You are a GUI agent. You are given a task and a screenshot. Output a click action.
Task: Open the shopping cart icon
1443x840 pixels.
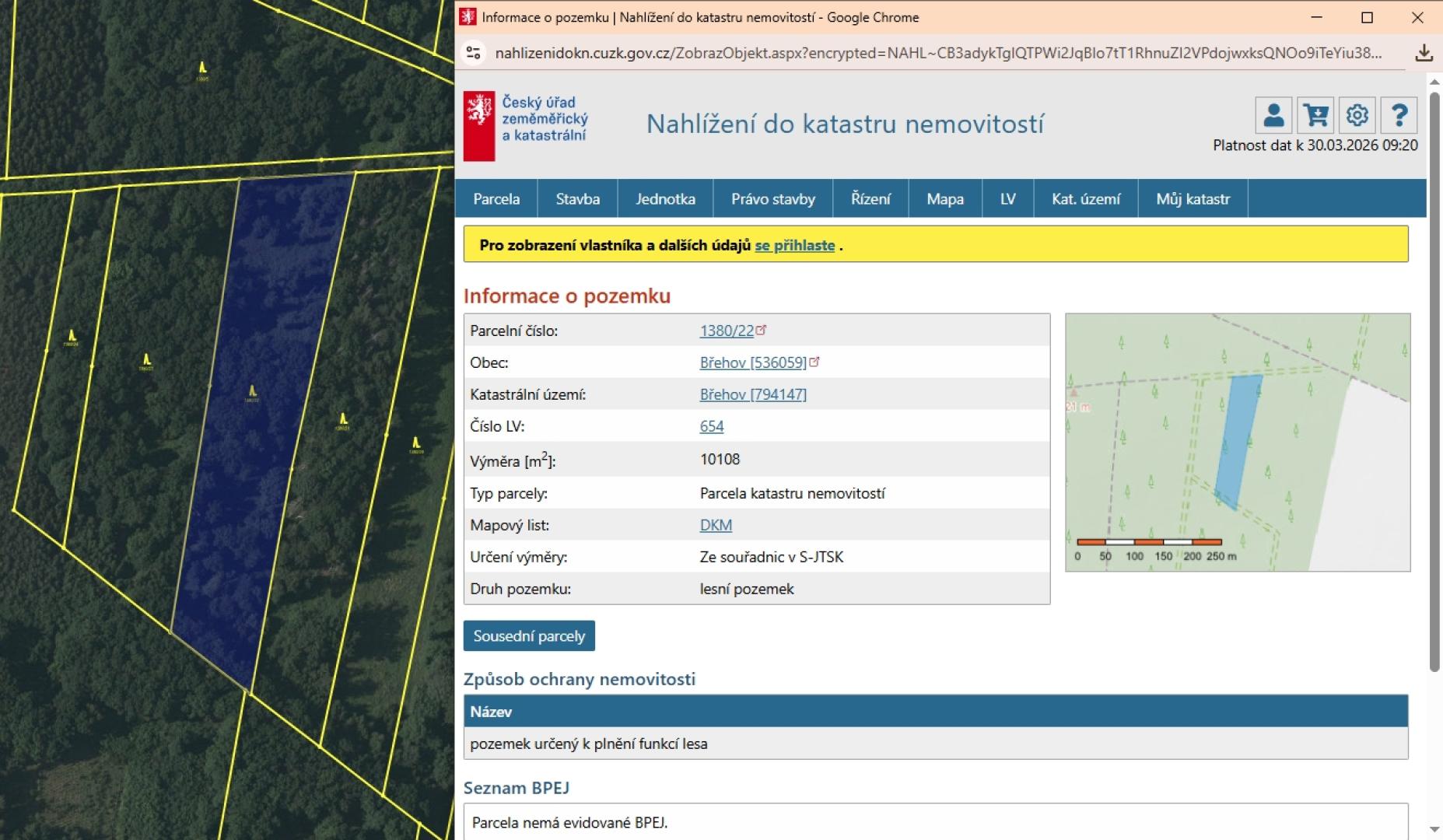tap(1315, 116)
